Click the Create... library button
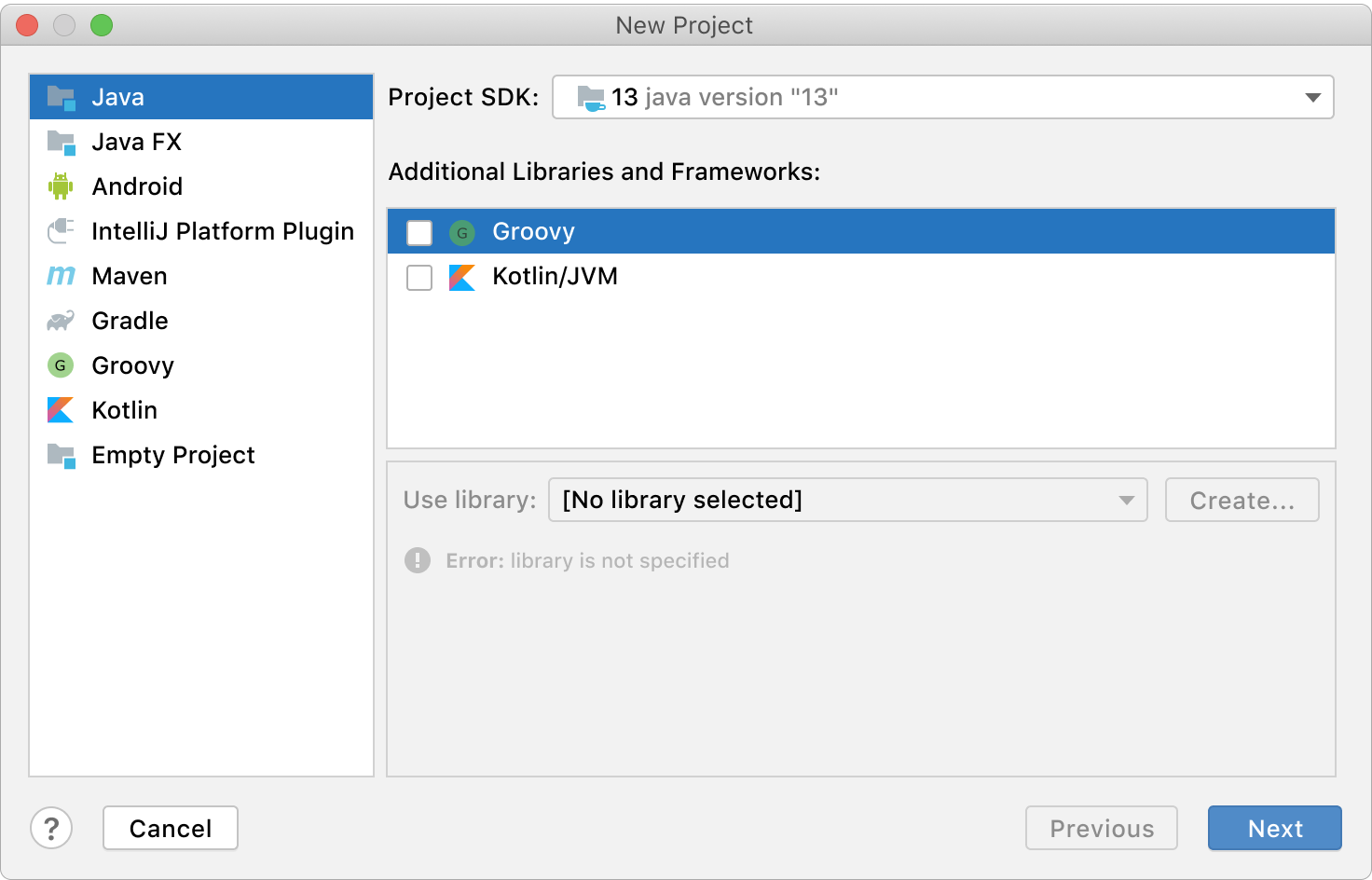1372x880 pixels. 1242,500
